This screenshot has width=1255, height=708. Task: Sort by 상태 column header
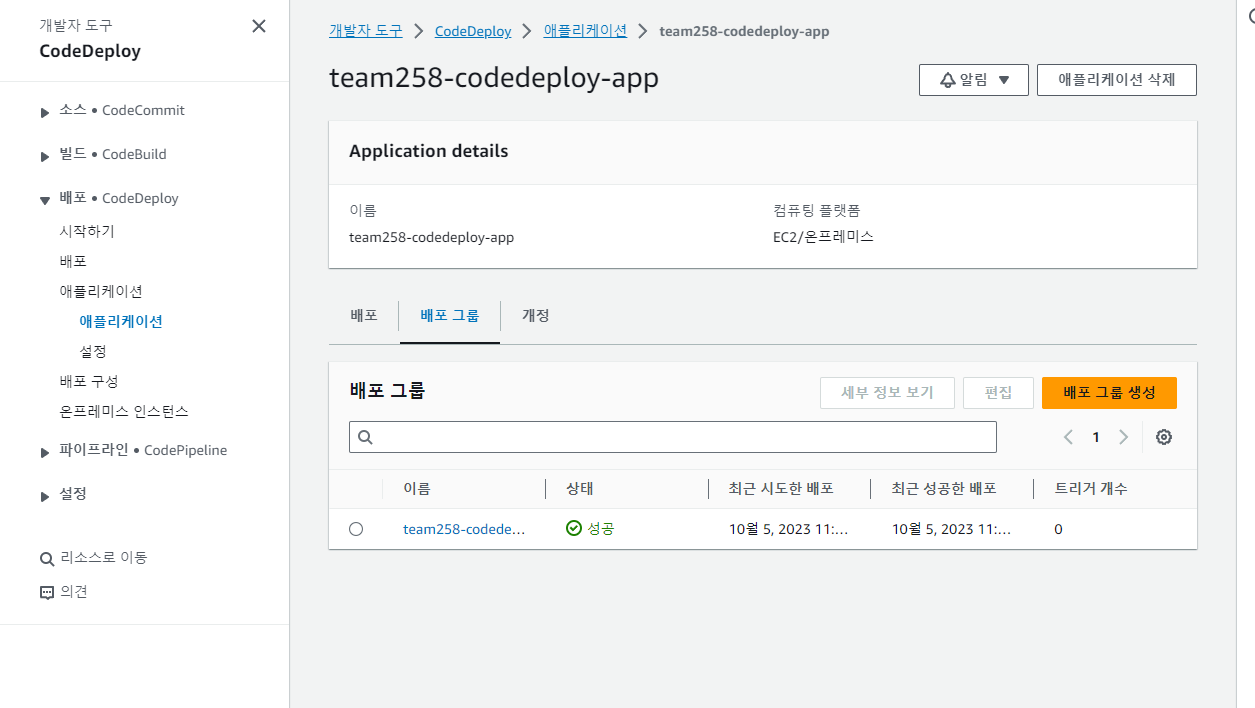pos(580,489)
